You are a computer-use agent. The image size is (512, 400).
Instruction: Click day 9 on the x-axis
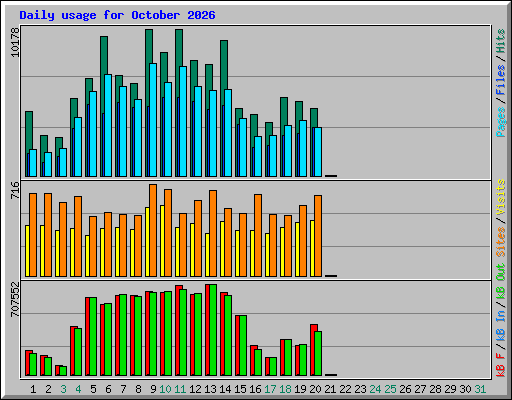pyautogui.click(x=153, y=389)
